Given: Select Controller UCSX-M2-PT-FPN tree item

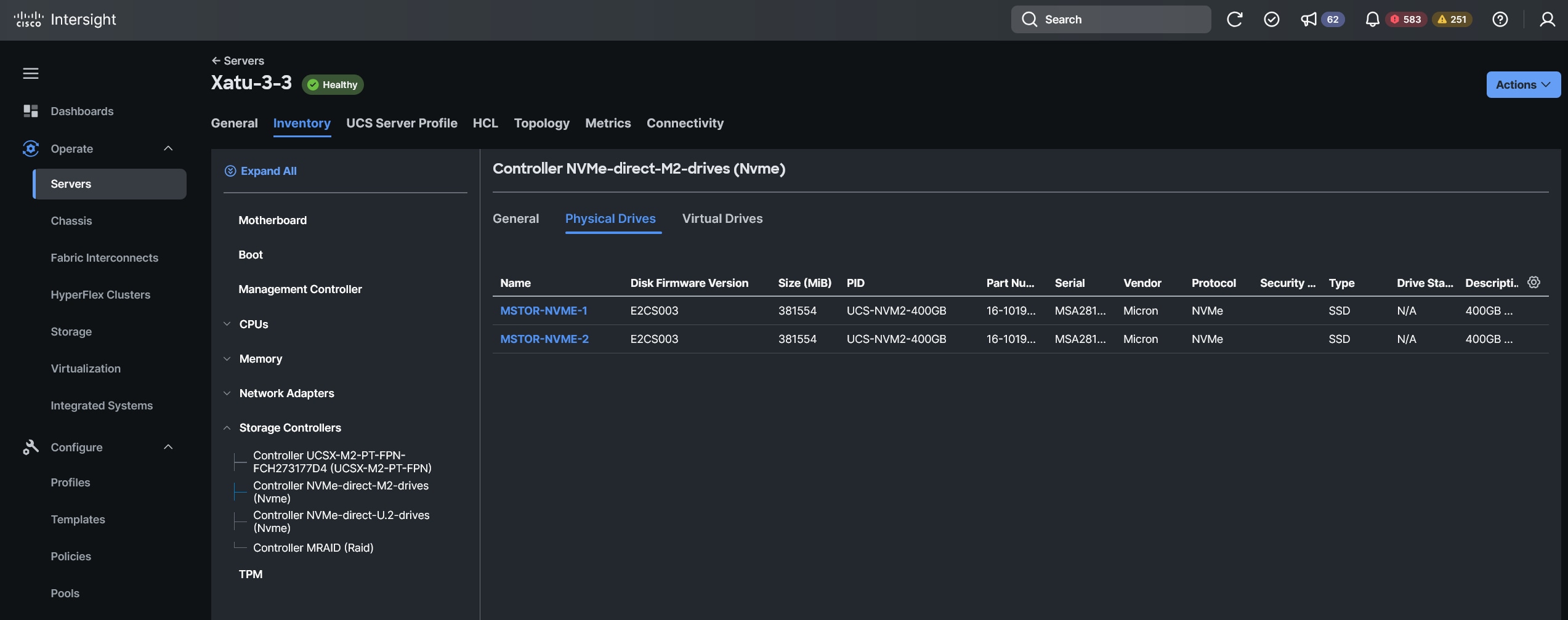Looking at the screenshot, I should (342, 462).
